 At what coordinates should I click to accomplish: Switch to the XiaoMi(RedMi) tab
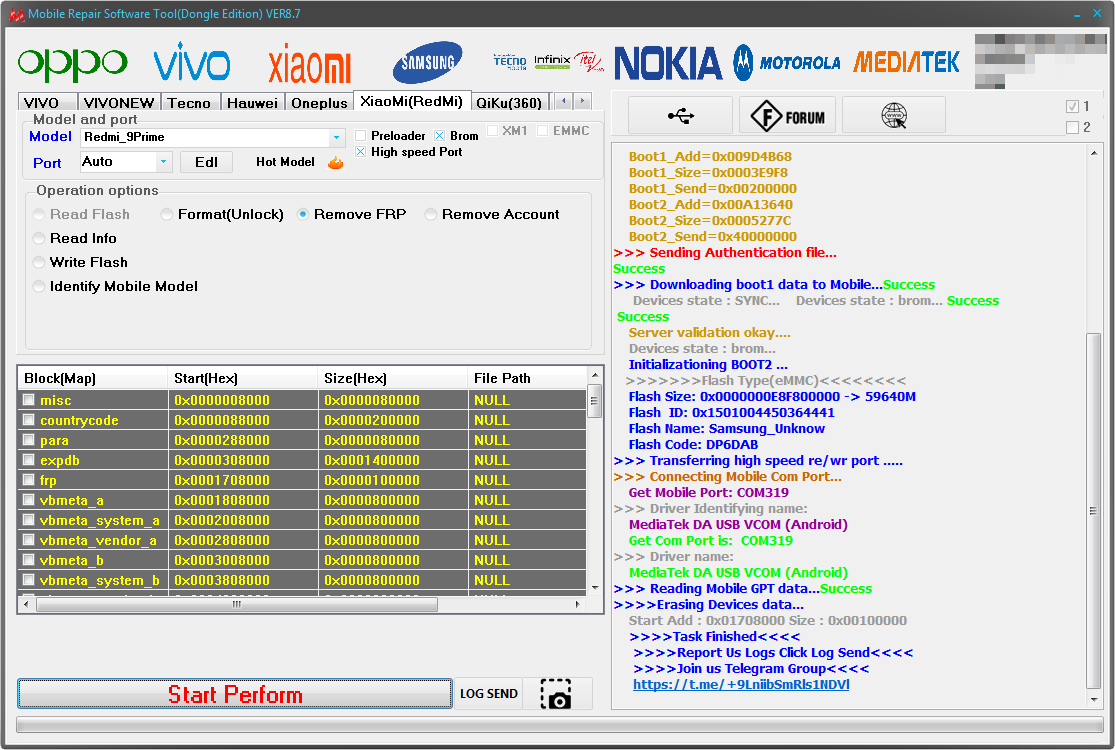click(x=412, y=101)
